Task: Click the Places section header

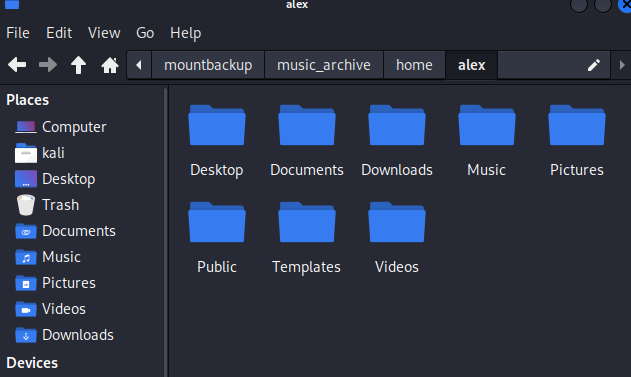Action: click(x=27, y=100)
